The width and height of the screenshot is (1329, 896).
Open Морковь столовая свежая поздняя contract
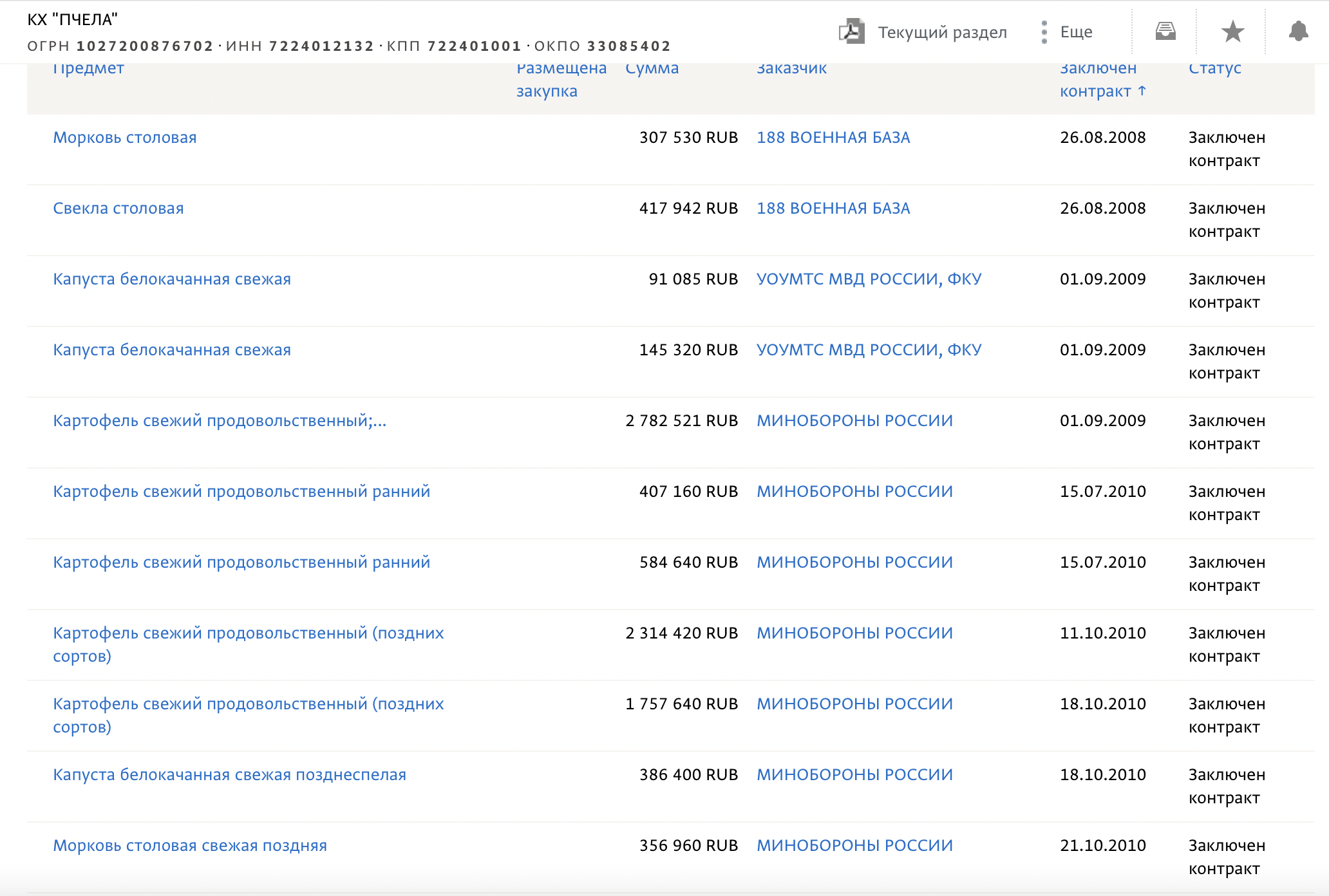pyautogui.click(x=190, y=846)
